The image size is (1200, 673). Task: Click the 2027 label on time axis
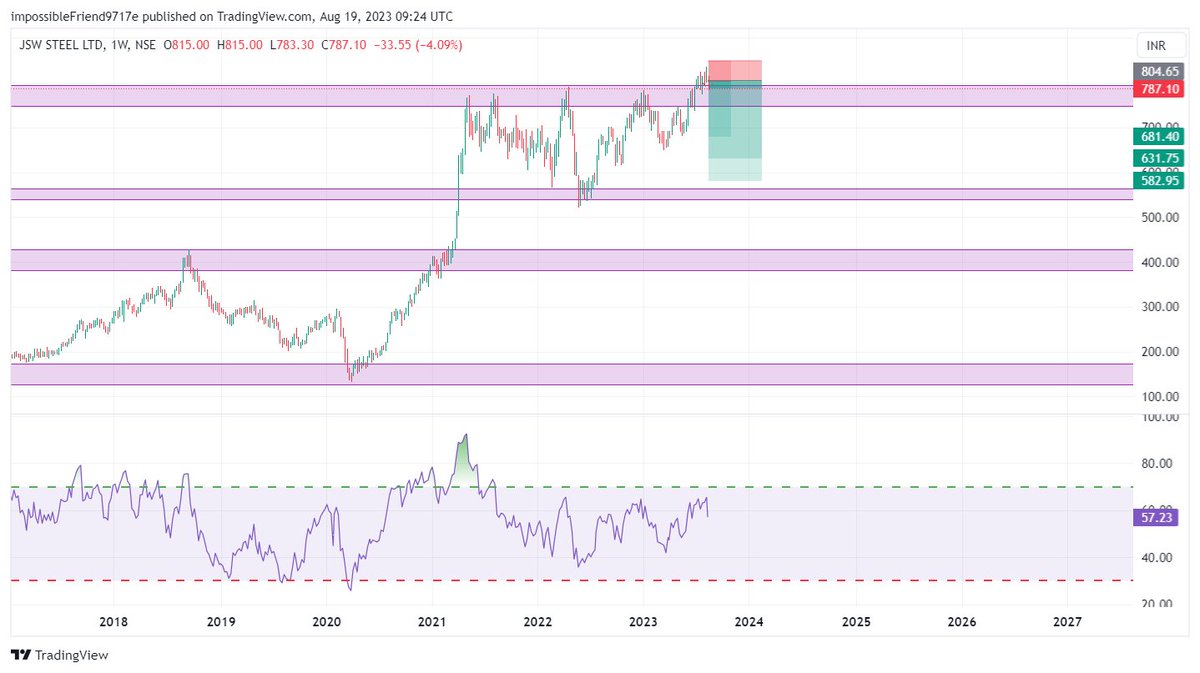pyautogui.click(x=1067, y=622)
